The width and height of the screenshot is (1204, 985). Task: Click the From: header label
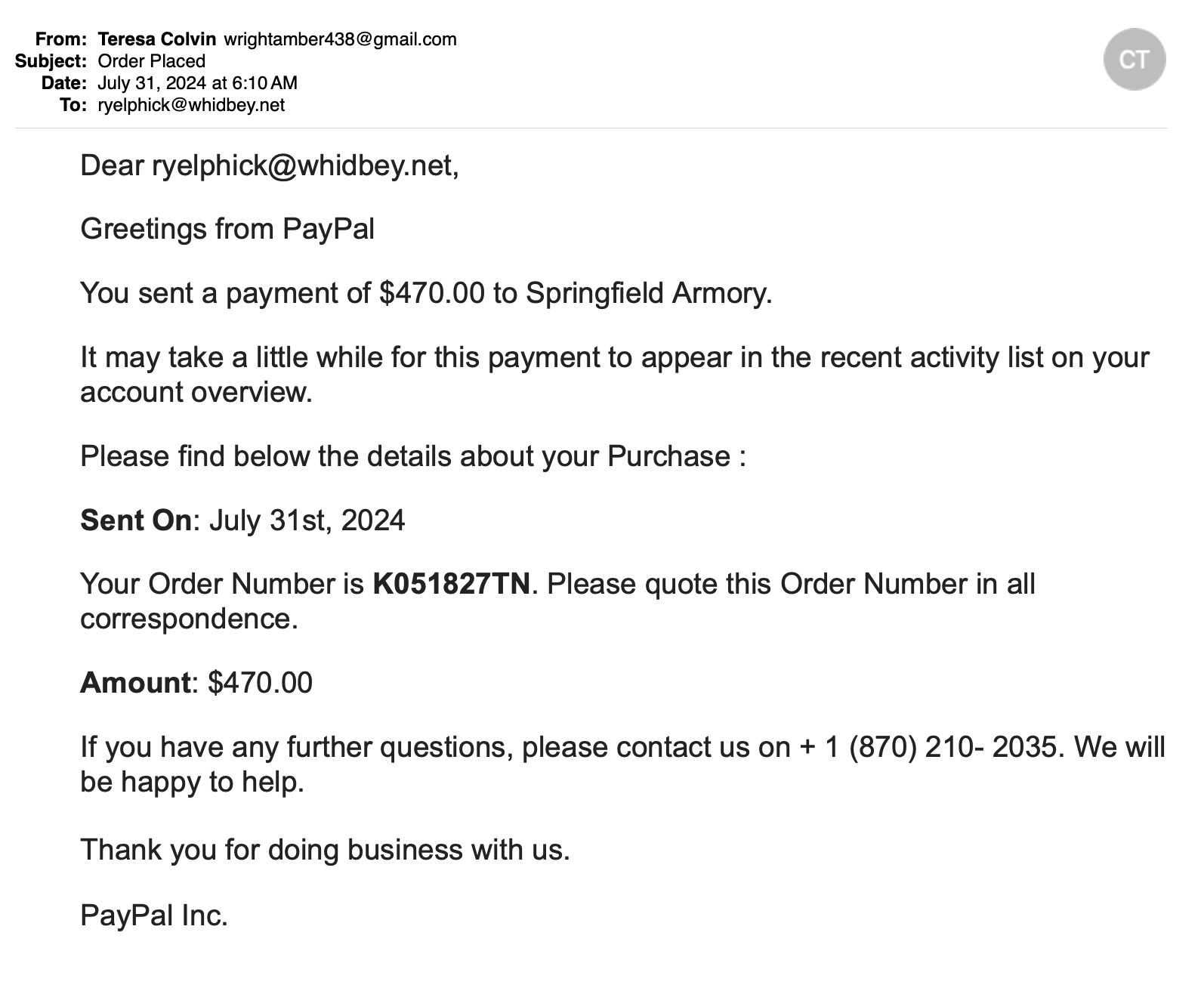coord(60,39)
